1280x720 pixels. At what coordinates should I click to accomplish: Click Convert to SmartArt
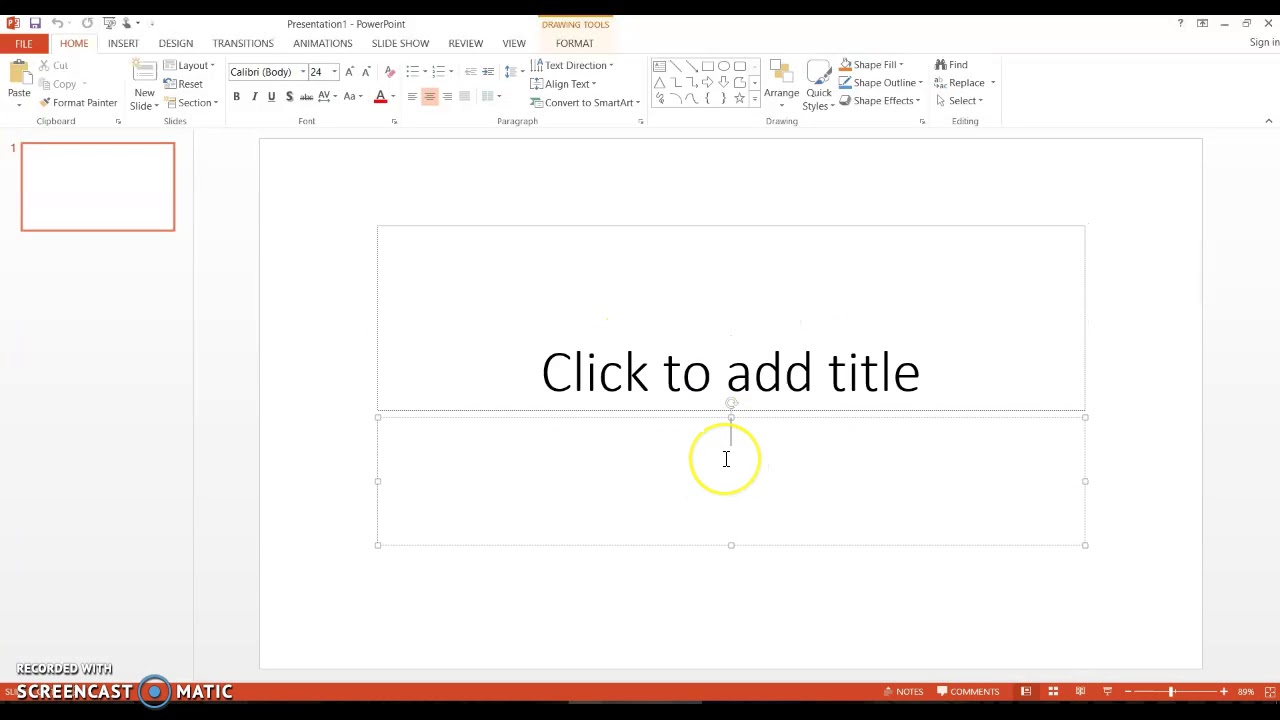(585, 103)
